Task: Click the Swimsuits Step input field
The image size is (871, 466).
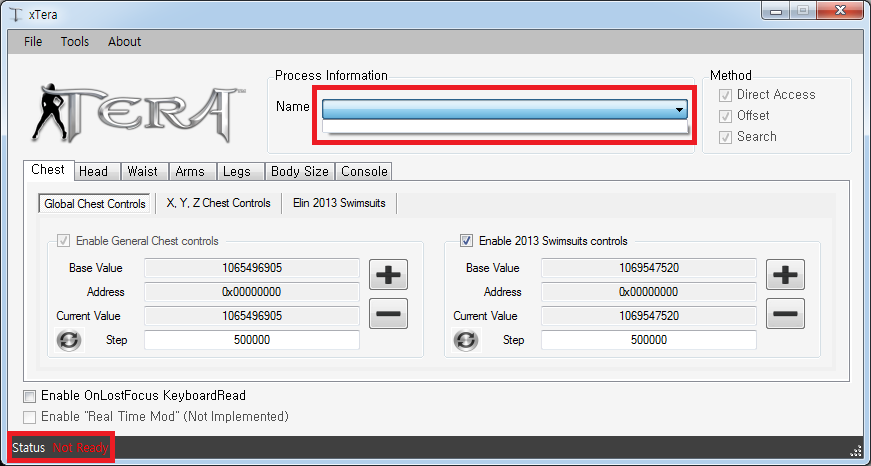Action: pos(650,340)
